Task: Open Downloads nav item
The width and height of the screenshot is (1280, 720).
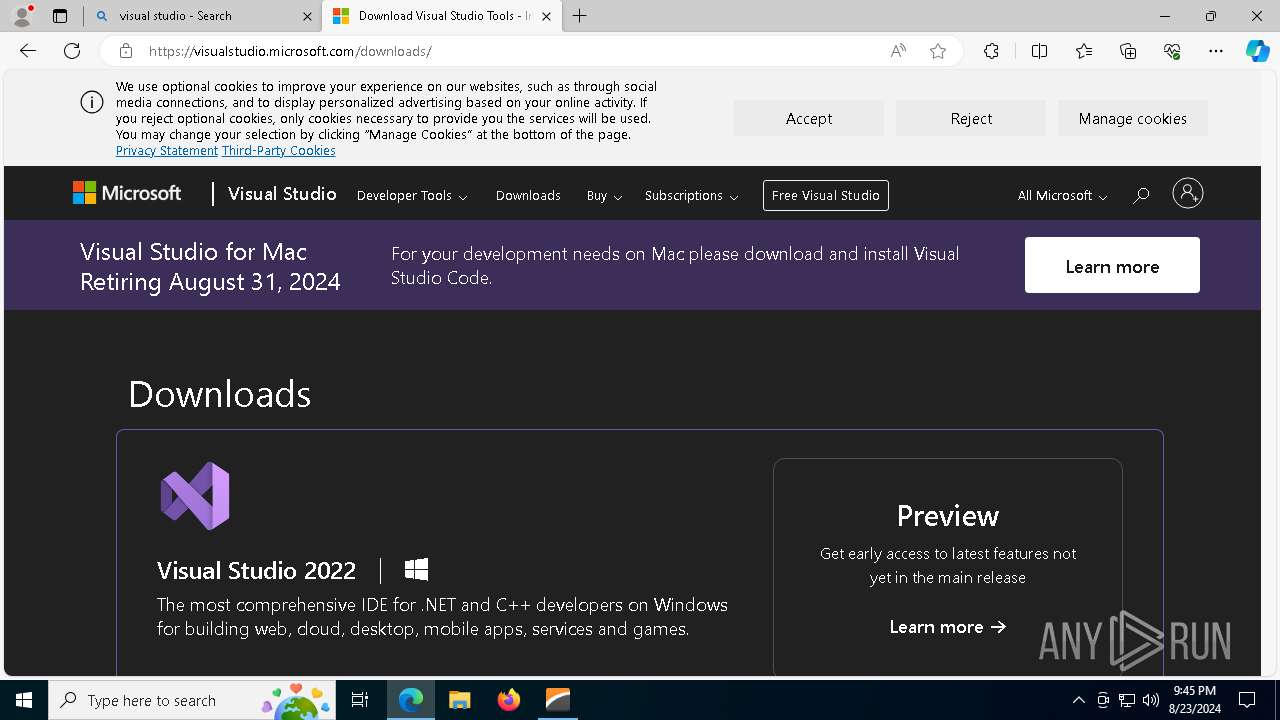Action: pos(528,196)
